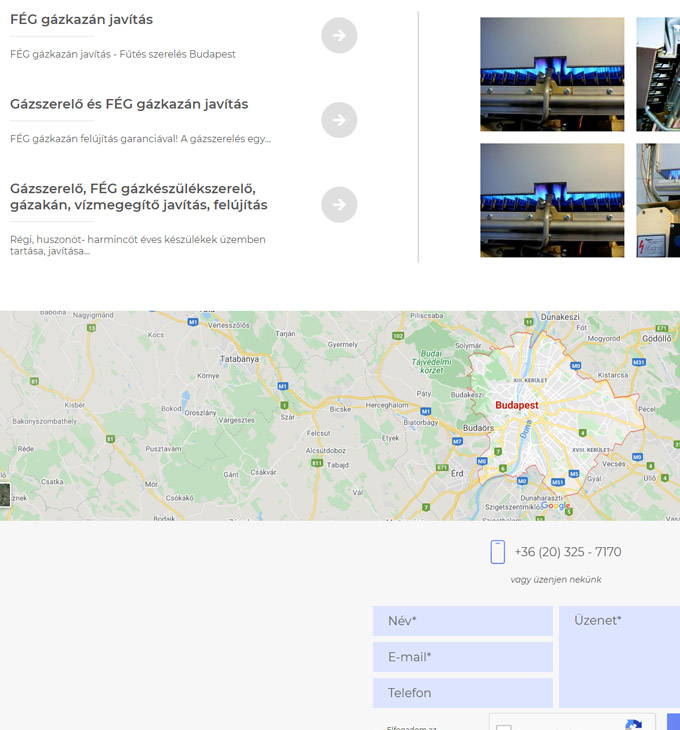The width and height of the screenshot is (680, 730).
Task: Click into the Telefon field
Action: point(463,693)
